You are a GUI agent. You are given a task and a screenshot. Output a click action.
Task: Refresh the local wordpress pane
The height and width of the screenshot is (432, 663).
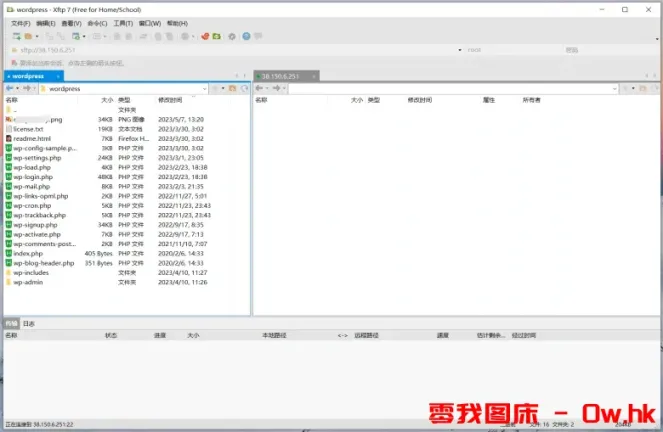point(243,88)
